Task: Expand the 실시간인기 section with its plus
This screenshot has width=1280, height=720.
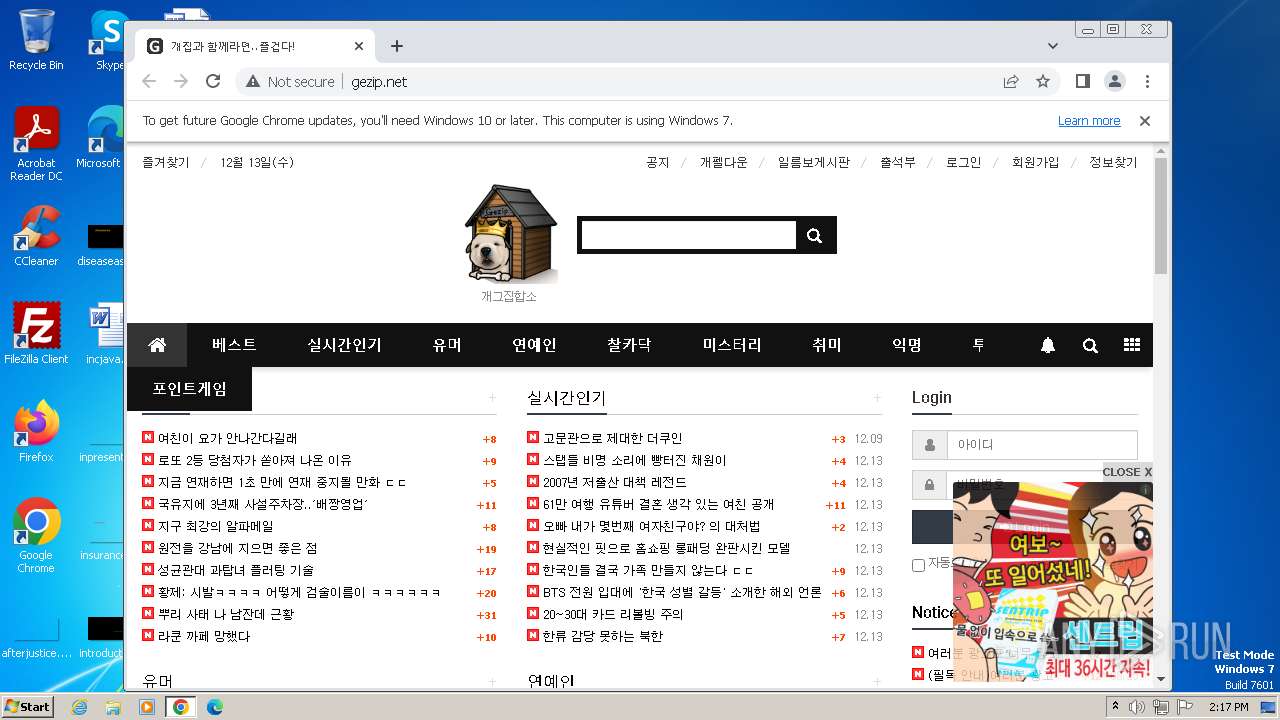Action: coord(877,398)
